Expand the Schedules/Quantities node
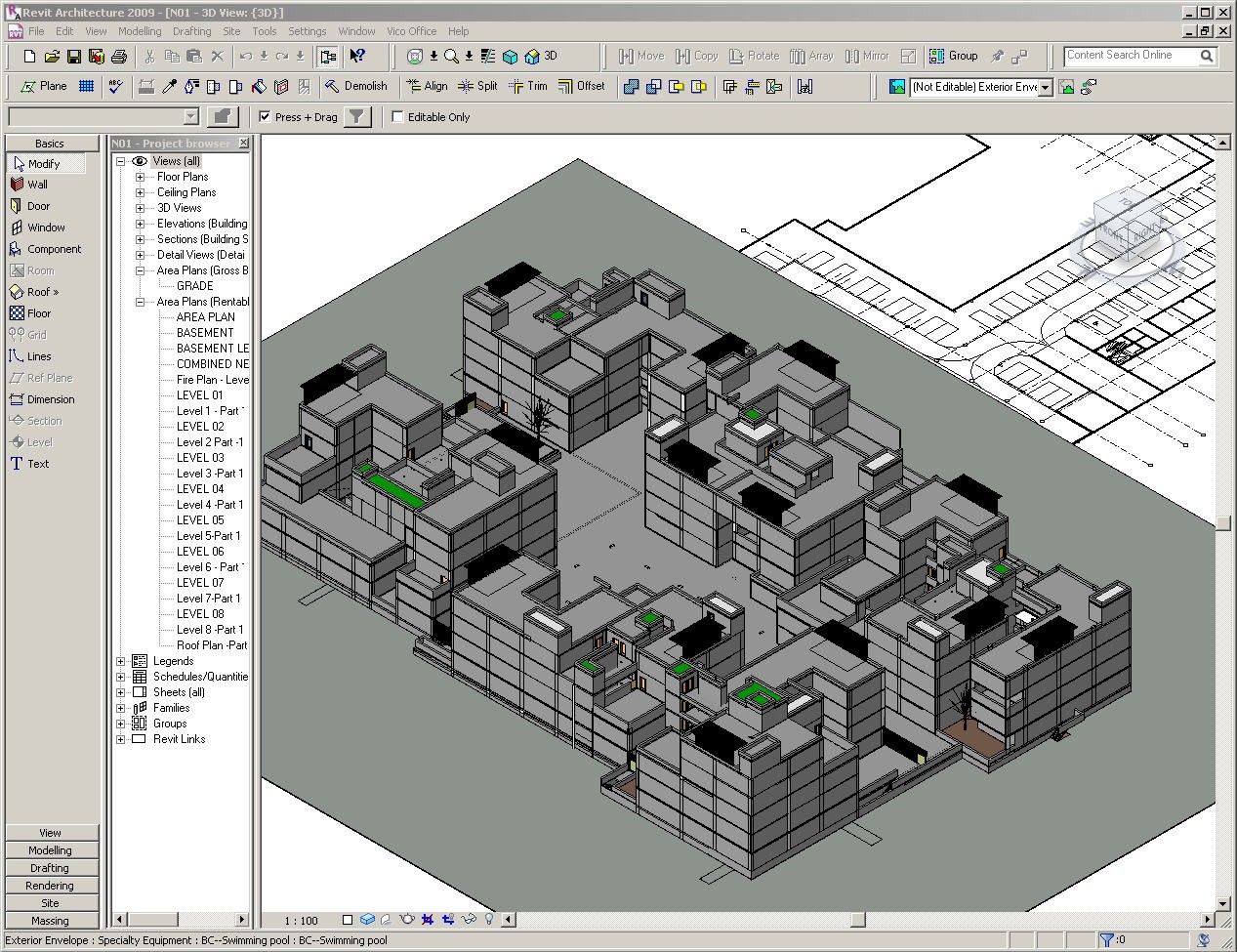This screenshot has height=952, width=1237. [x=120, y=677]
